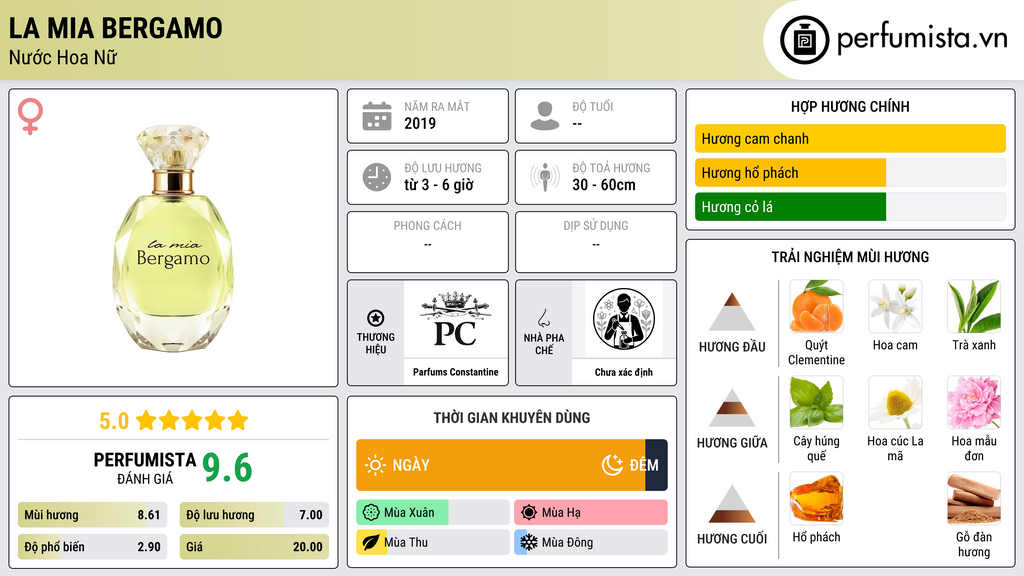Click the LA MIA BERGAMO title

pyautogui.click(x=116, y=28)
